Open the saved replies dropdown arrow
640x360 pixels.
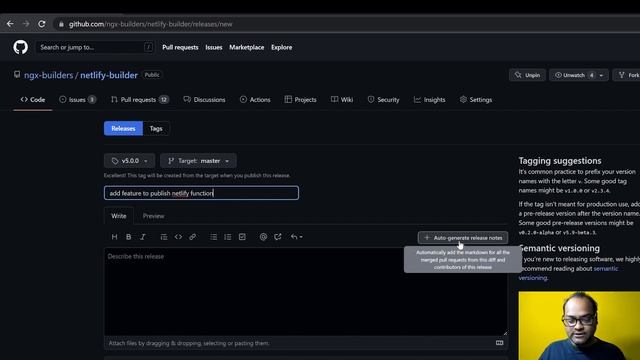pyautogui.click(x=297, y=237)
